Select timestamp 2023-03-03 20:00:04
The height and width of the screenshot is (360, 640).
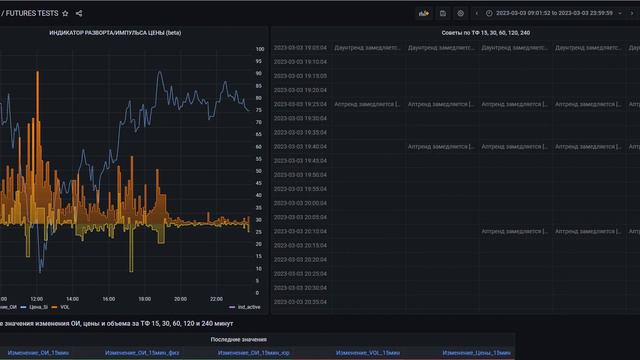pos(300,203)
